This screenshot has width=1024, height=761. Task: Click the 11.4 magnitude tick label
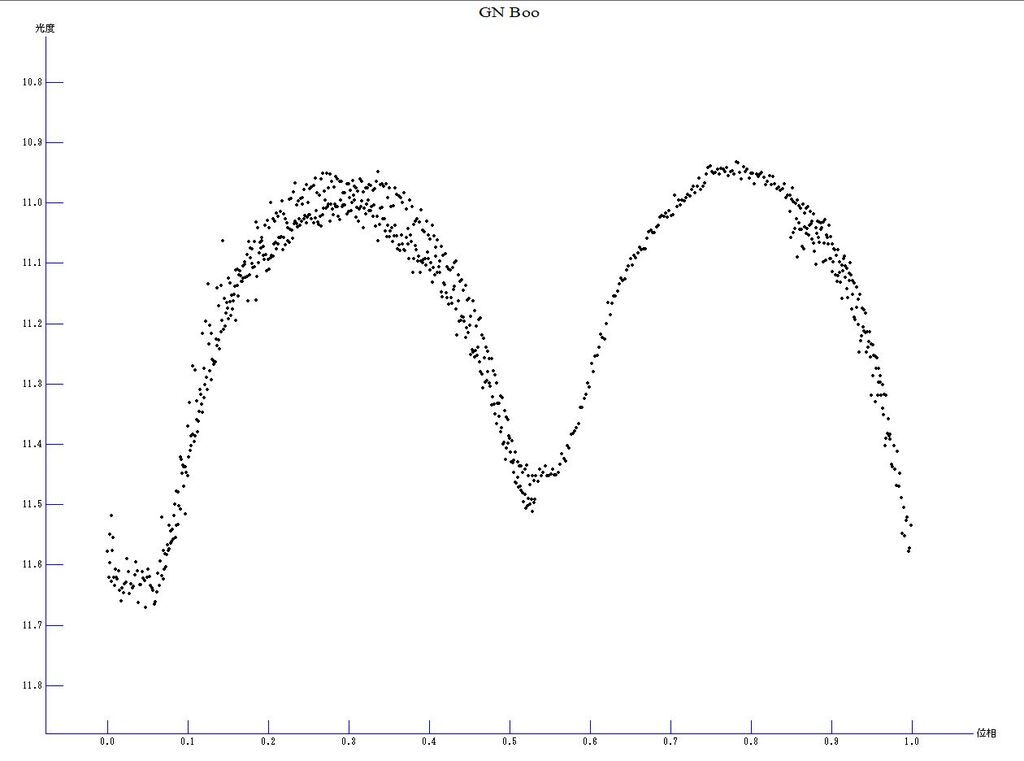tap(32, 444)
